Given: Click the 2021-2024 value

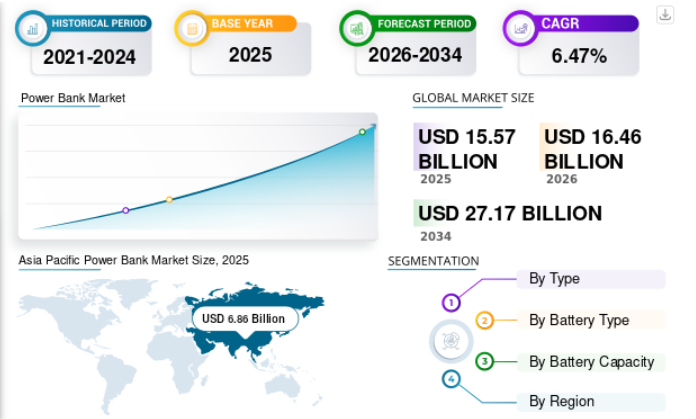Looking at the screenshot, I should (x=89, y=57).
